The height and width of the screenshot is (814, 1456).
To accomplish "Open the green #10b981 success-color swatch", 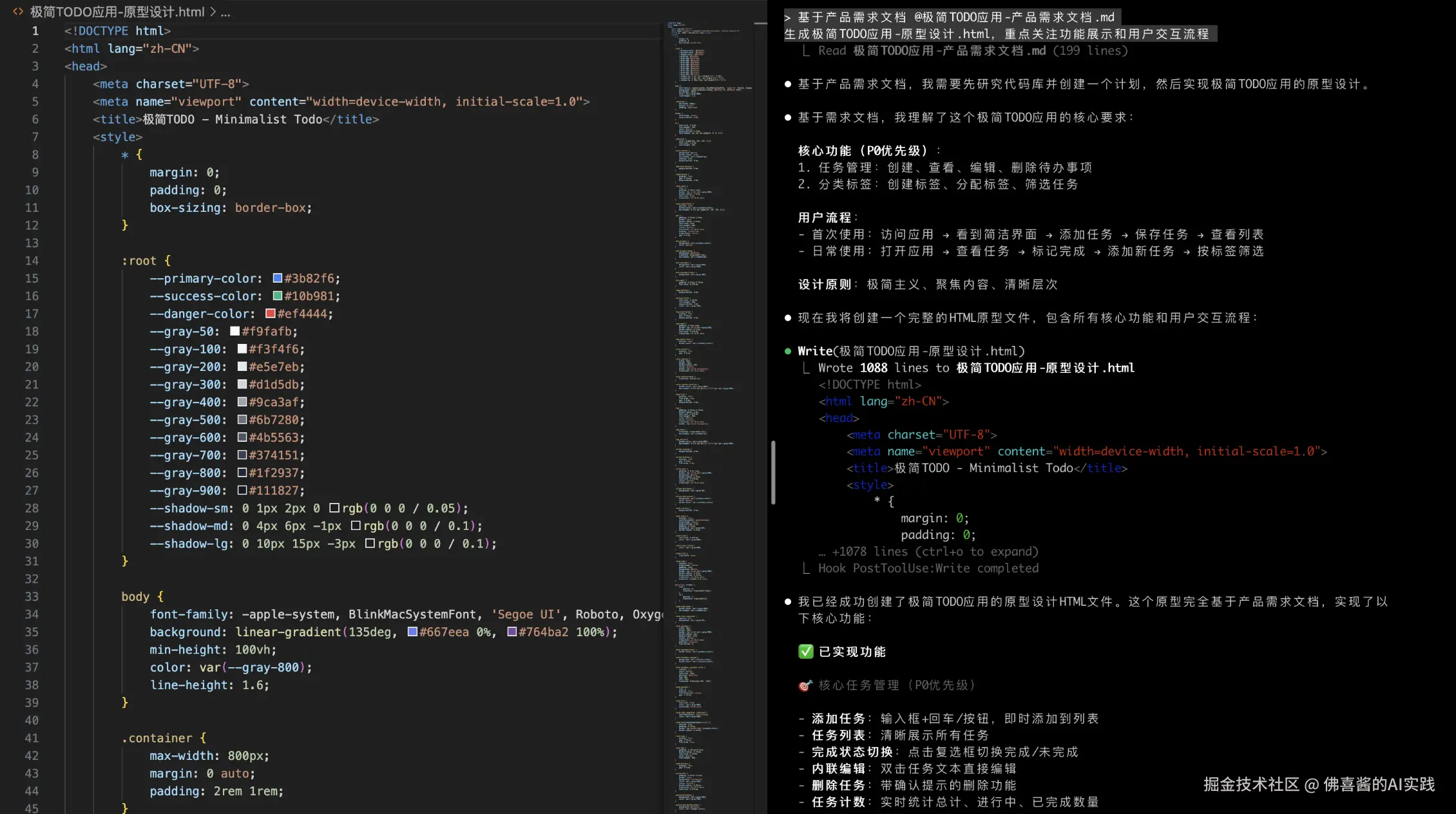I will click(277, 296).
